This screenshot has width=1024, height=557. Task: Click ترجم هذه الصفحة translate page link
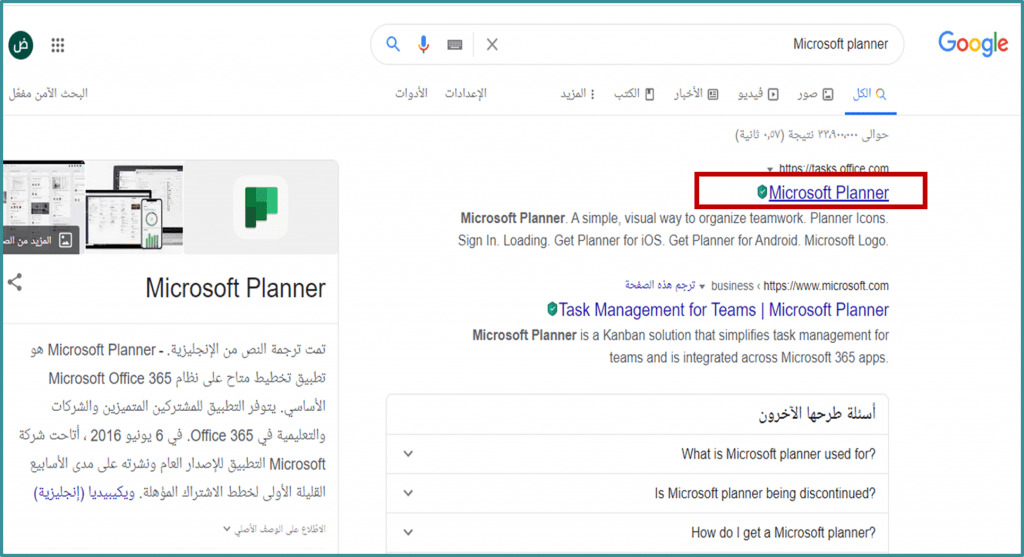(660, 285)
